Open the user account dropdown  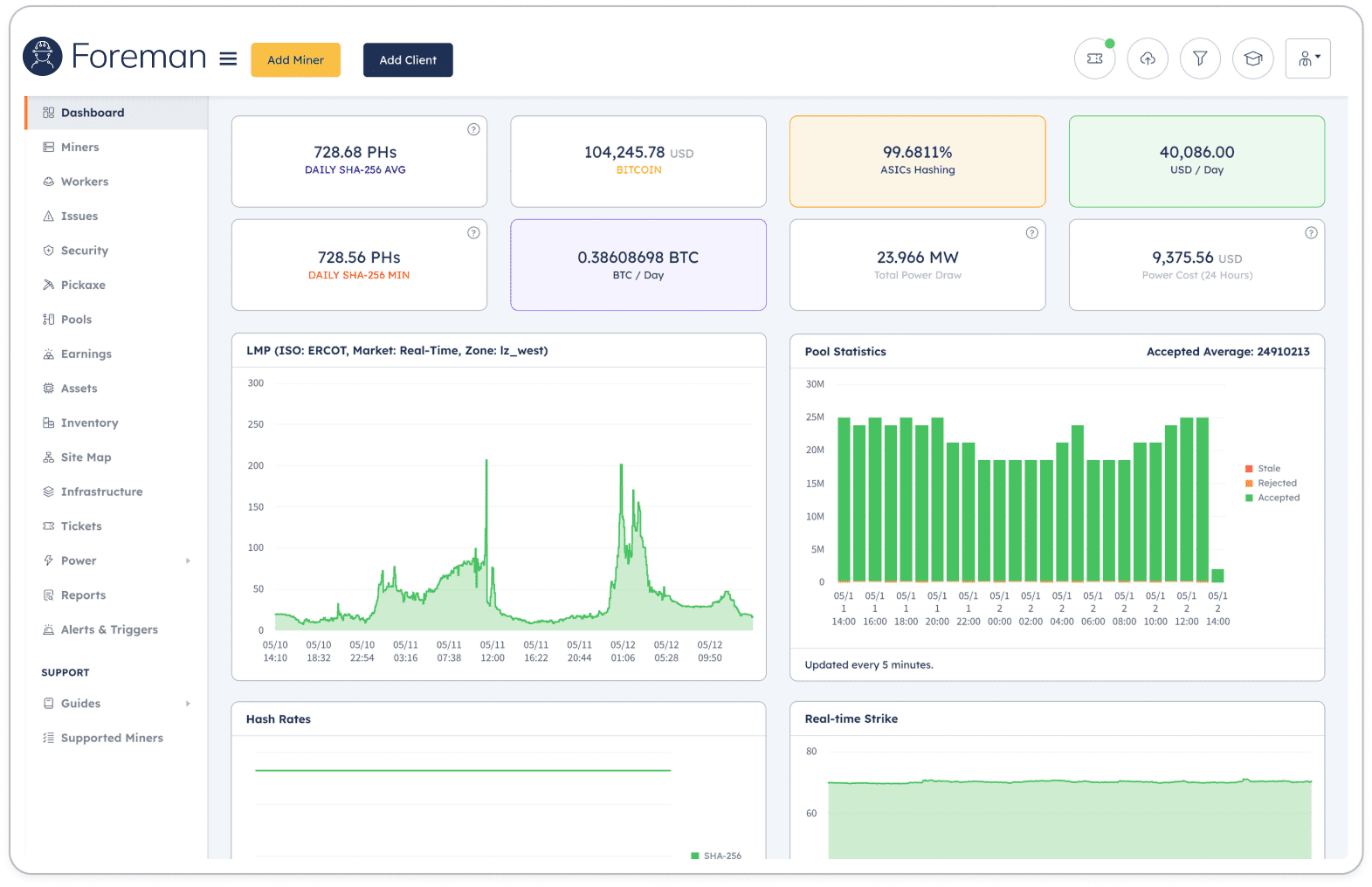[x=1307, y=58]
